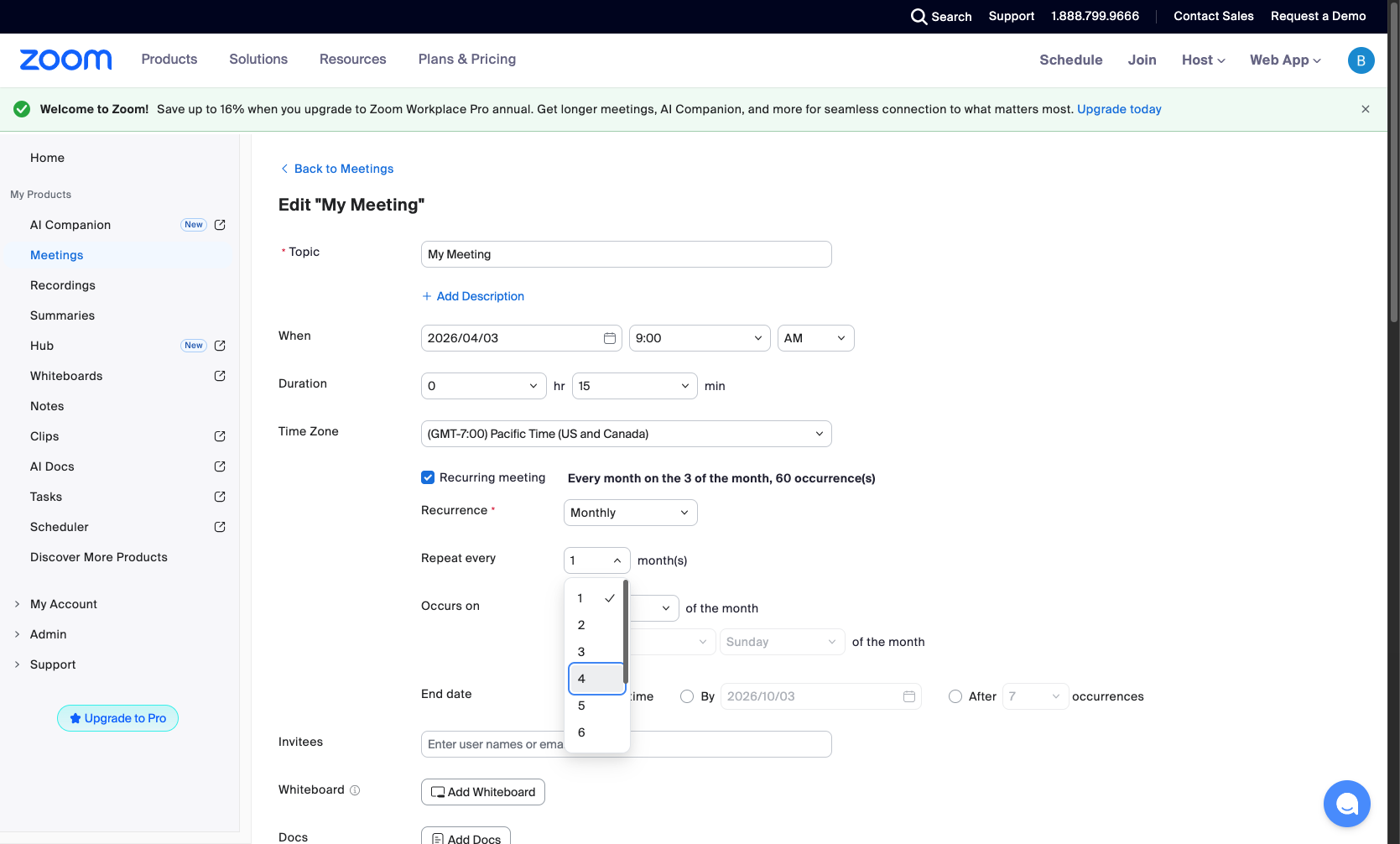Click Back to Meetings link
Image resolution: width=1400 pixels, height=844 pixels.
(x=336, y=169)
